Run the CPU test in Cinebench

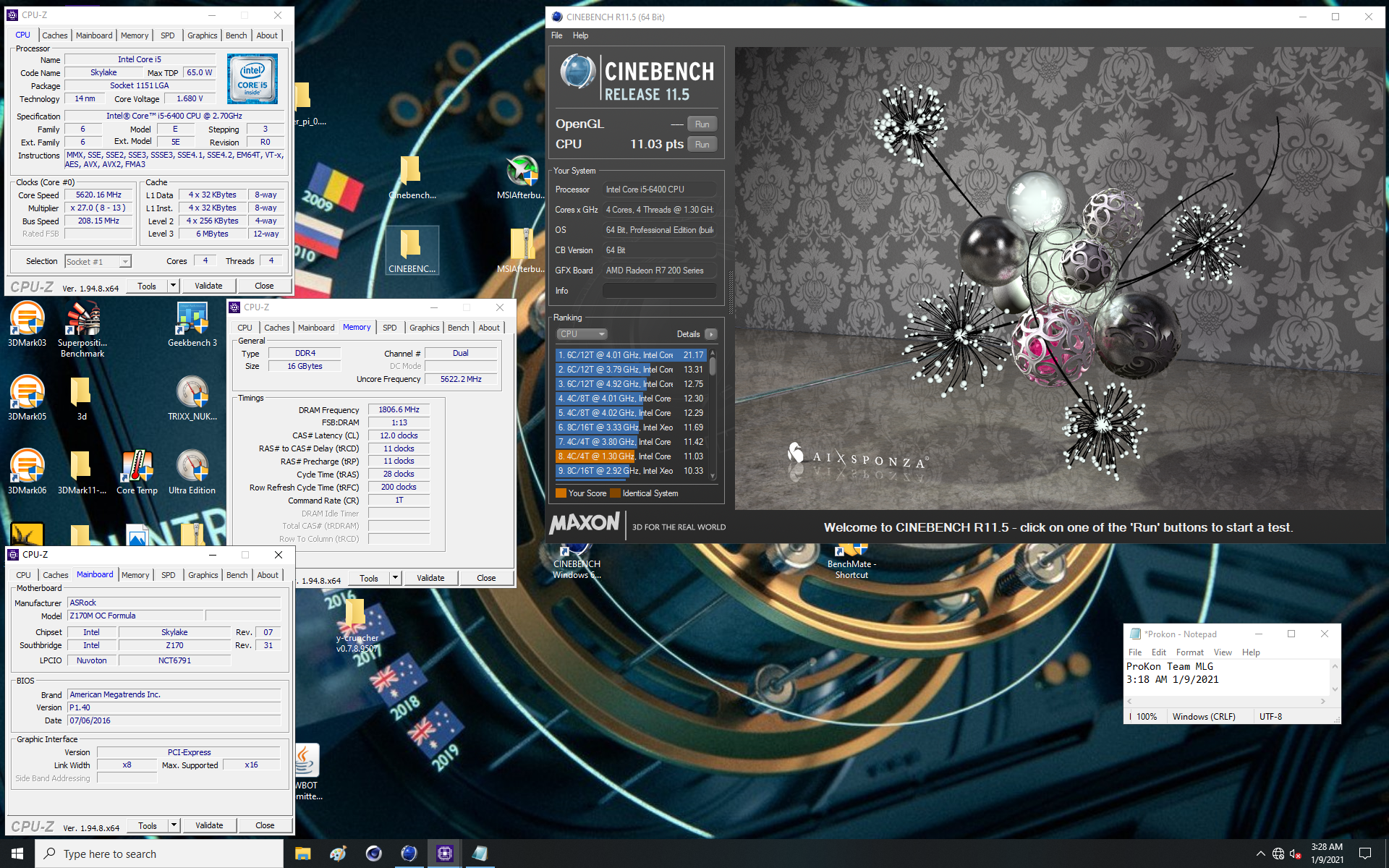tap(702, 145)
